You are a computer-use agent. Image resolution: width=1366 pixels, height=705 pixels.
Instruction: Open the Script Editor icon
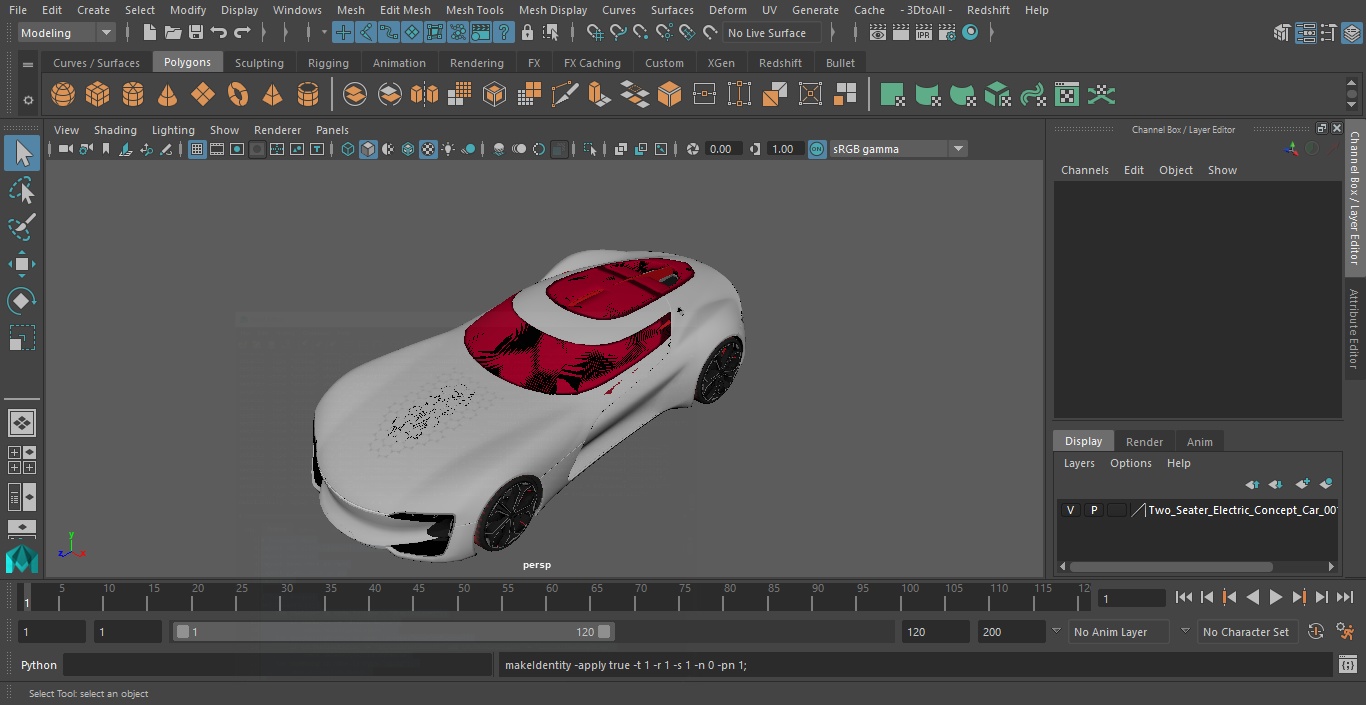tap(1348, 665)
